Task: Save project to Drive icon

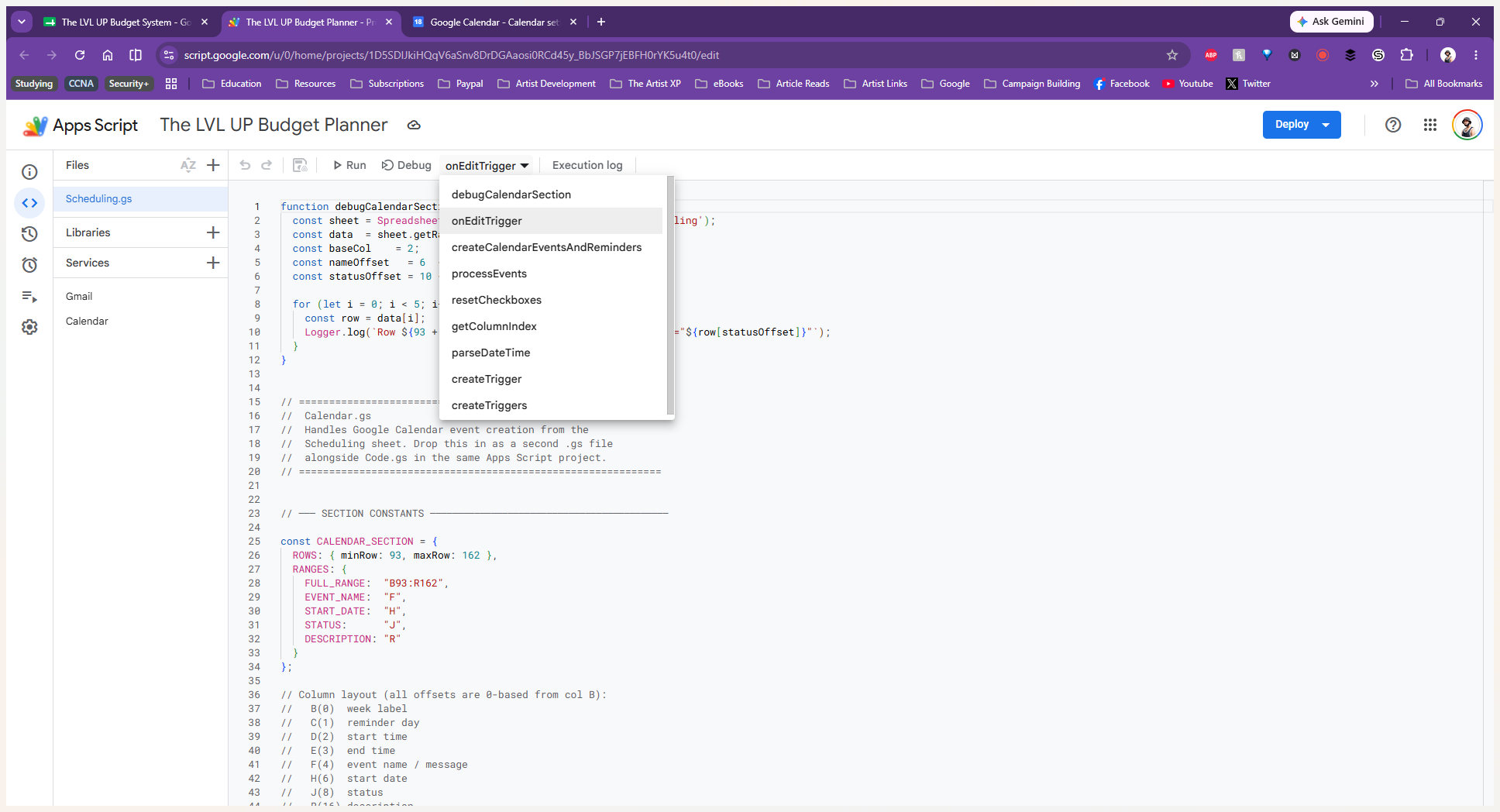Action: point(300,165)
